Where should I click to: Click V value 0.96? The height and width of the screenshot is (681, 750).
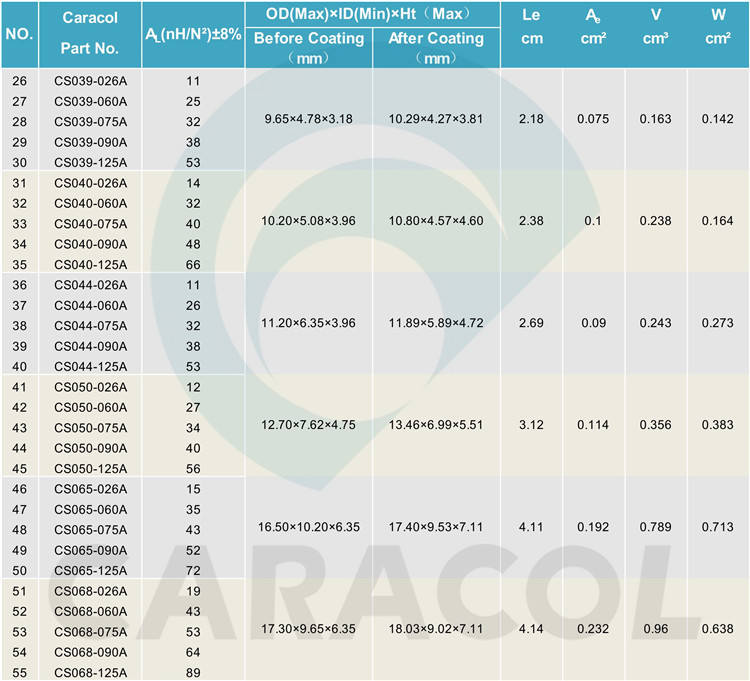tap(656, 629)
